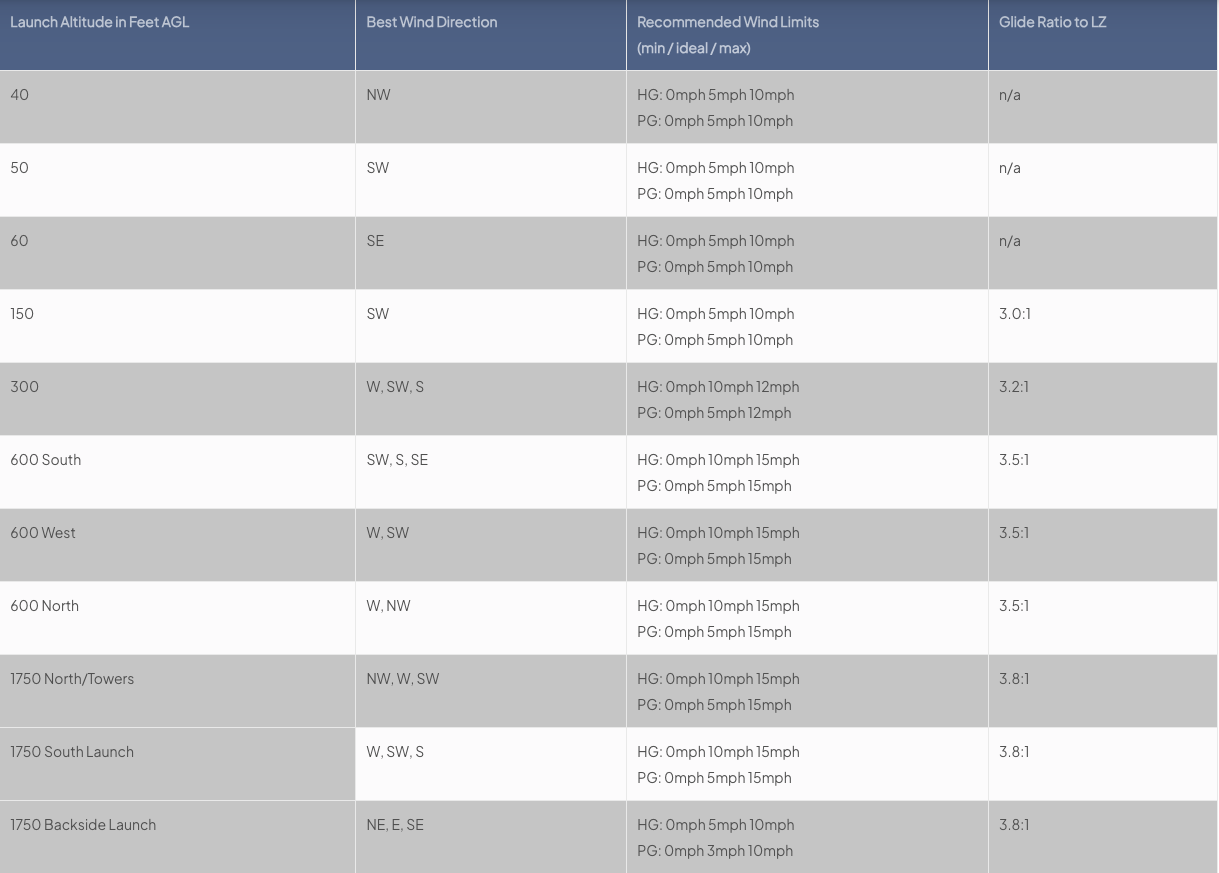Select the 3.0:1 glide ratio cell
The width and height of the screenshot is (1219, 873).
tap(1103, 326)
